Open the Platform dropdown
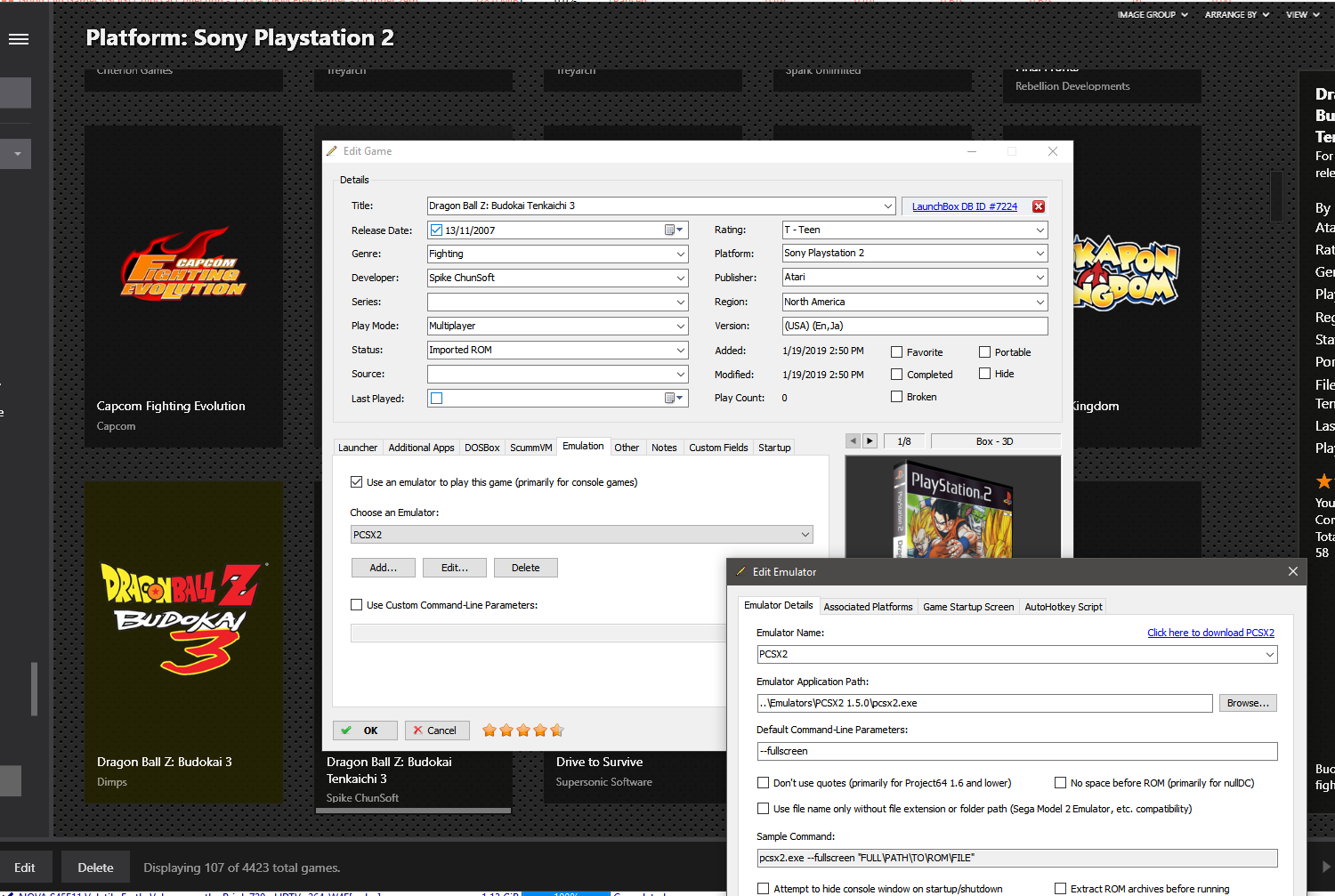Image resolution: width=1335 pixels, height=896 pixels. [x=1040, y=253]
